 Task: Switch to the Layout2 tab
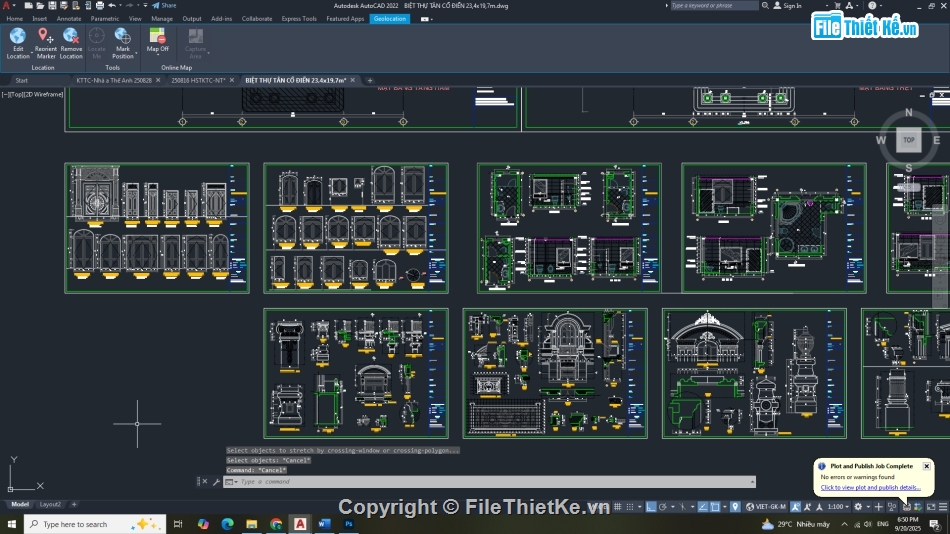point(50,504)
